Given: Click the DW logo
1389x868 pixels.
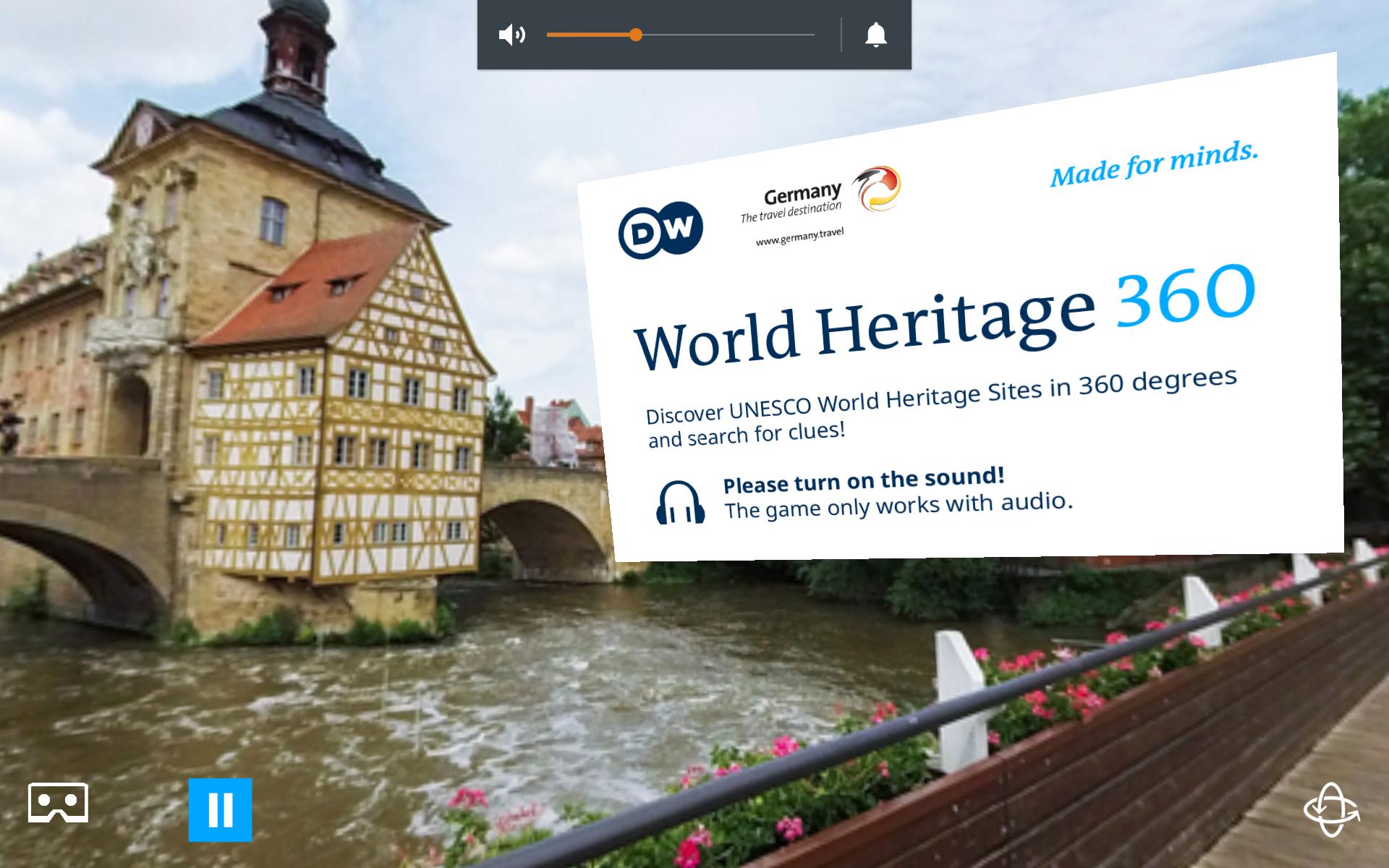Looking at the screenshot, I should tap(660, 230).
